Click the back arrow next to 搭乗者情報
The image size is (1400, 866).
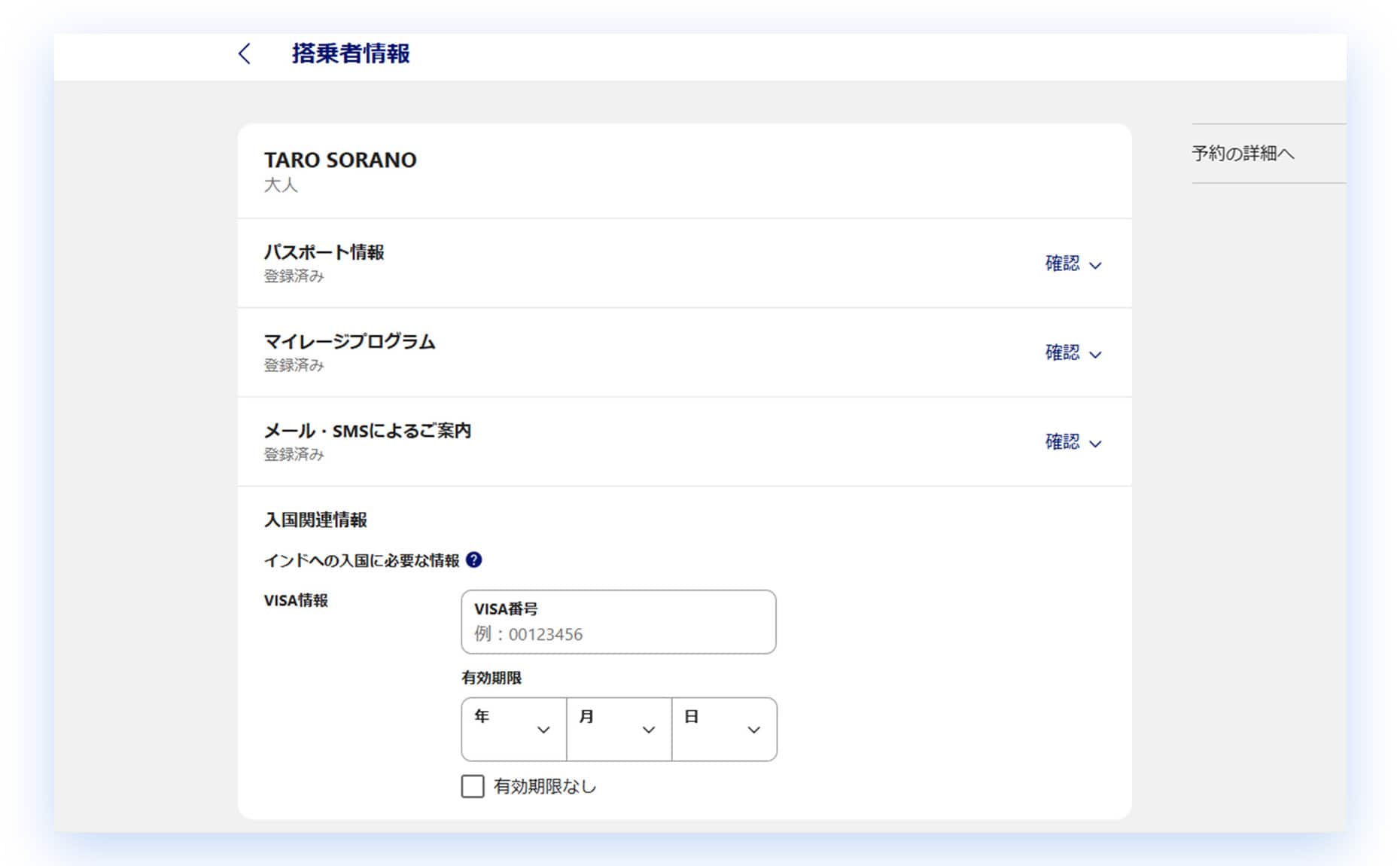click(x=244, y=53)
